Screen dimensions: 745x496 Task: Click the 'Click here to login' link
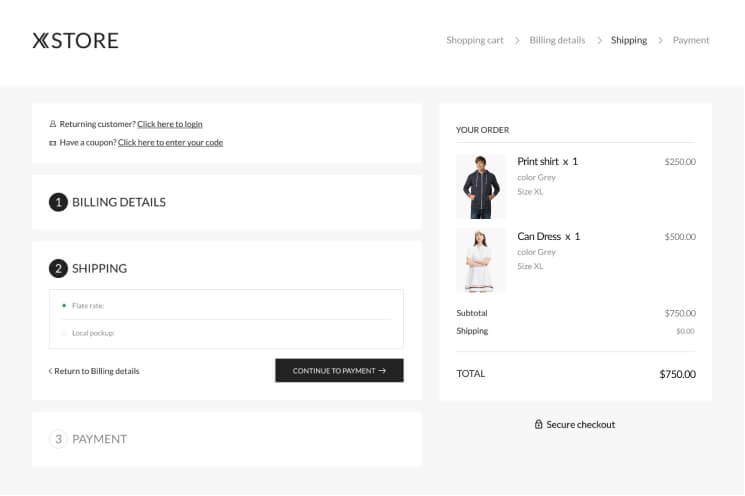tap(170, 124)
